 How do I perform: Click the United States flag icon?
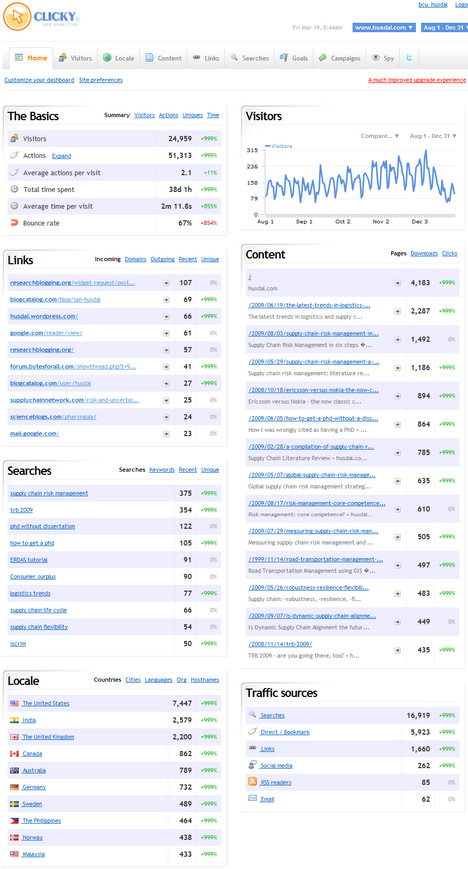point(14,703)
